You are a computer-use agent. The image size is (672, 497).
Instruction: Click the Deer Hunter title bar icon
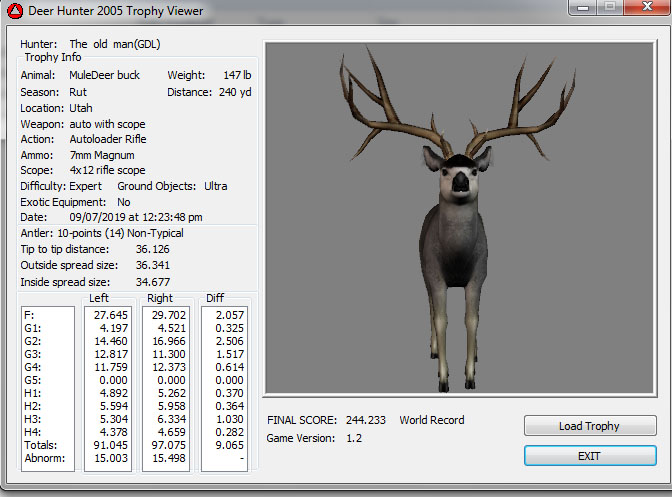point(14,12)
